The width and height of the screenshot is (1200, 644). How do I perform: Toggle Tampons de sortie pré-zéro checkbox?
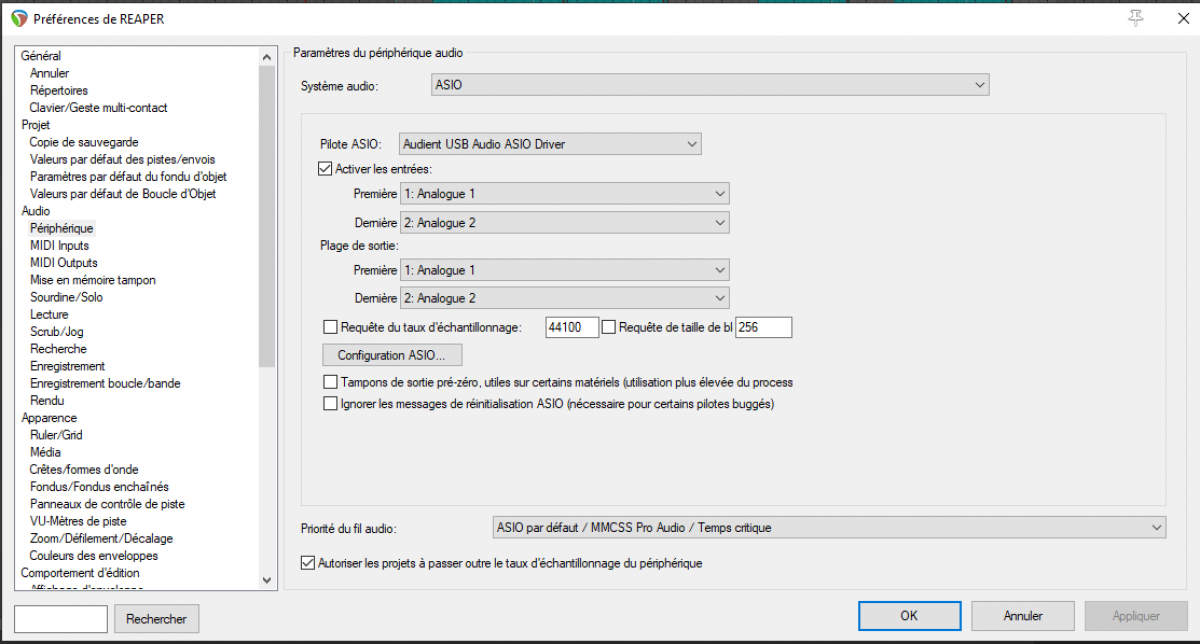pos(331,382)
